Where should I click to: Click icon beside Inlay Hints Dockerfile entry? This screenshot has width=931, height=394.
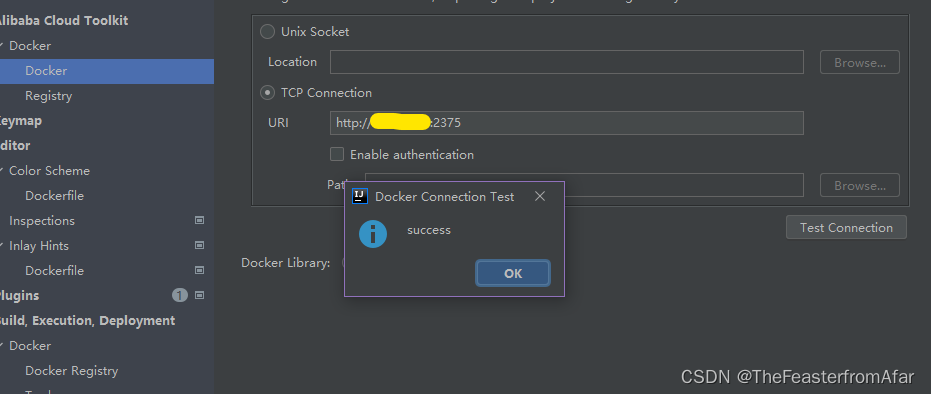[200, 270]
